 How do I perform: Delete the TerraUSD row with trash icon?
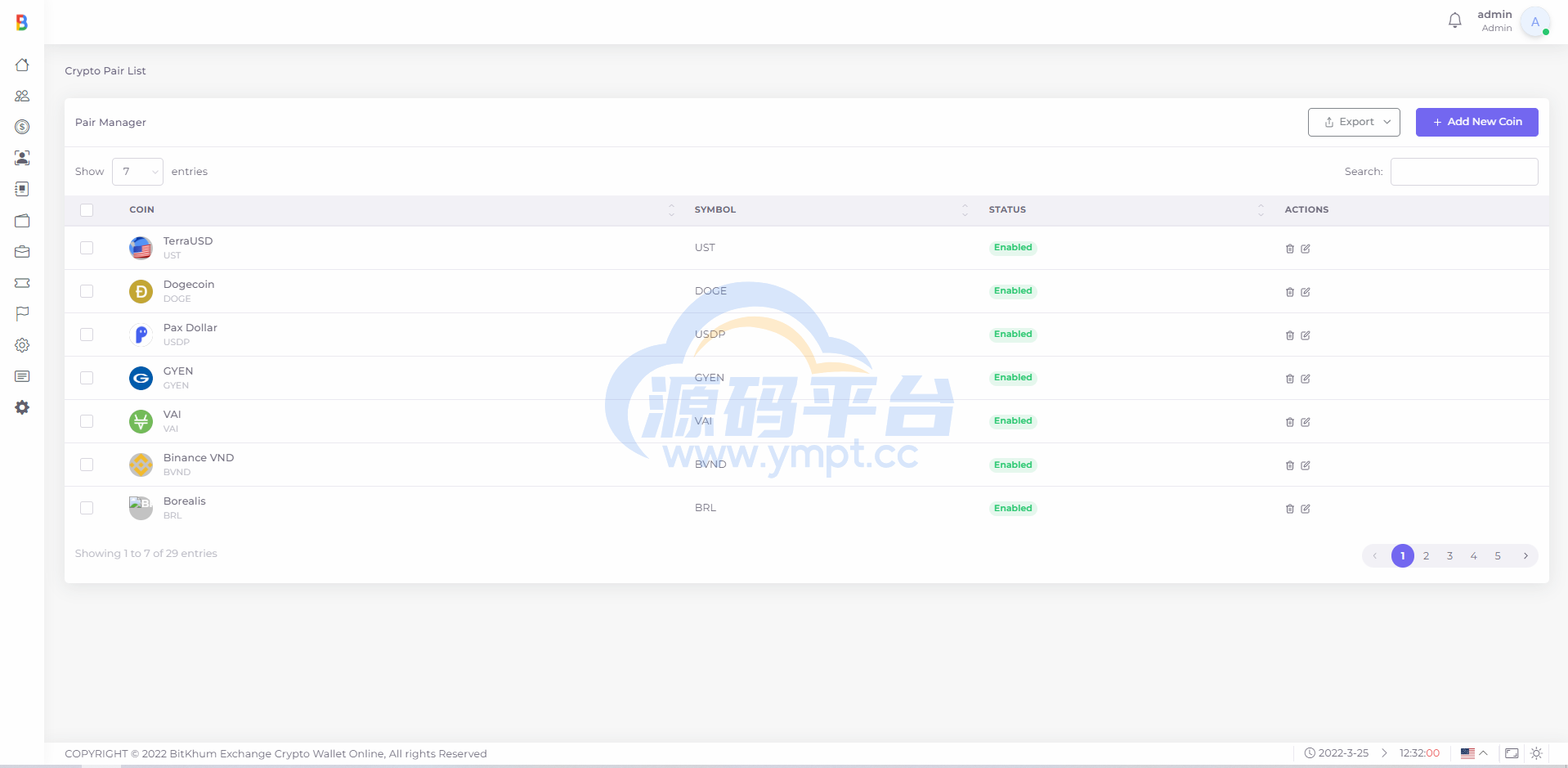(x=1290, y=249)
